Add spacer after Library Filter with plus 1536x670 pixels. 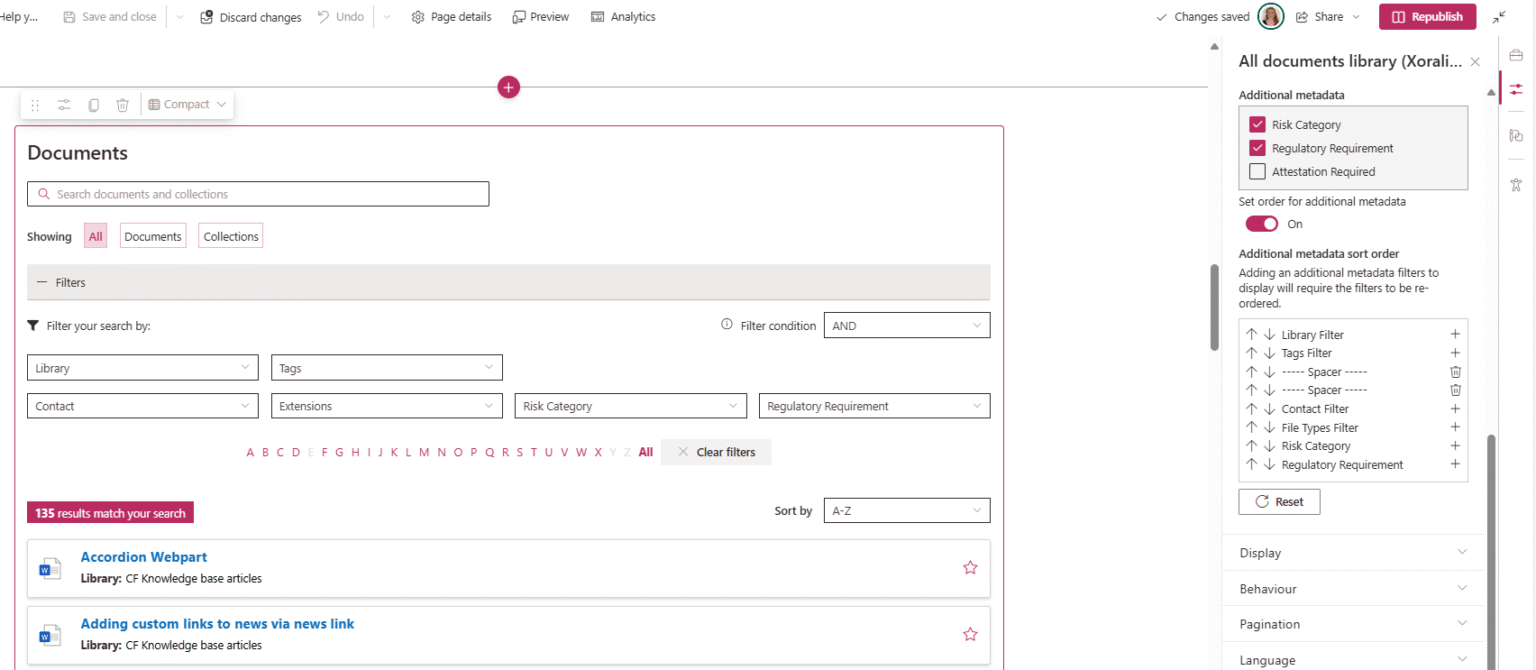pyautogui.click(x=1455, y=335)
